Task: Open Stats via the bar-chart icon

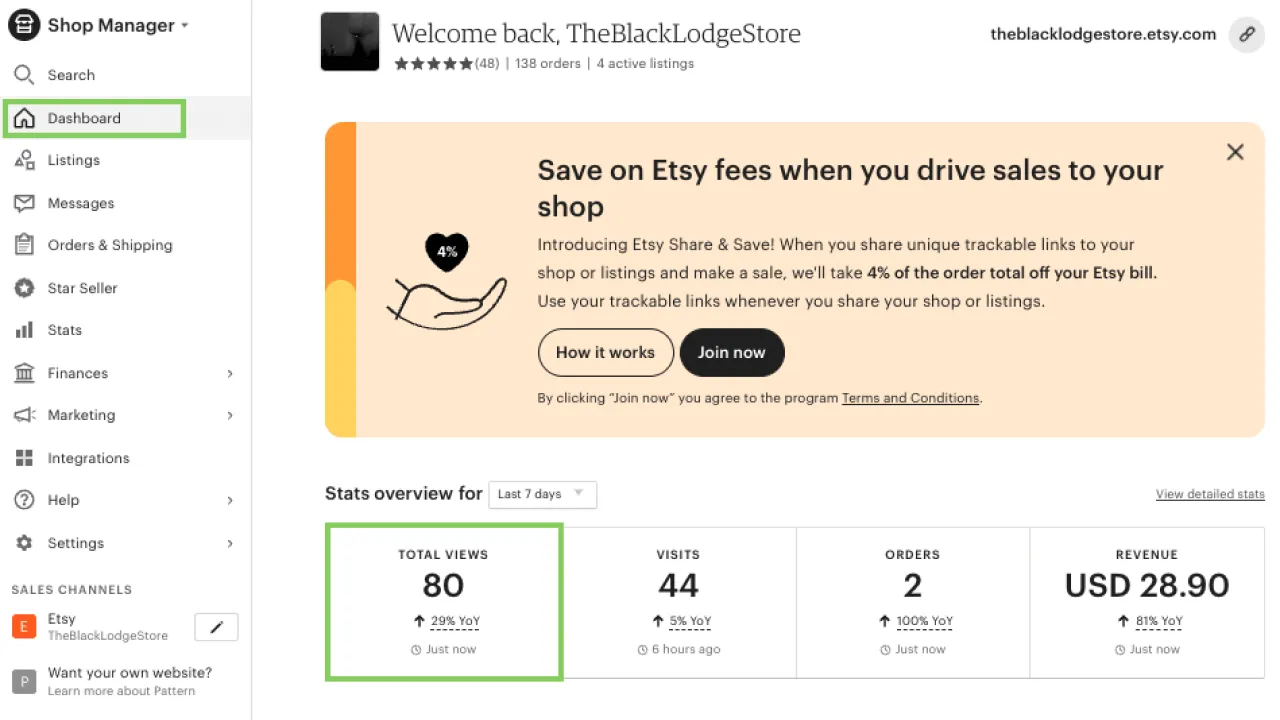Action: (x=24, y=330)
